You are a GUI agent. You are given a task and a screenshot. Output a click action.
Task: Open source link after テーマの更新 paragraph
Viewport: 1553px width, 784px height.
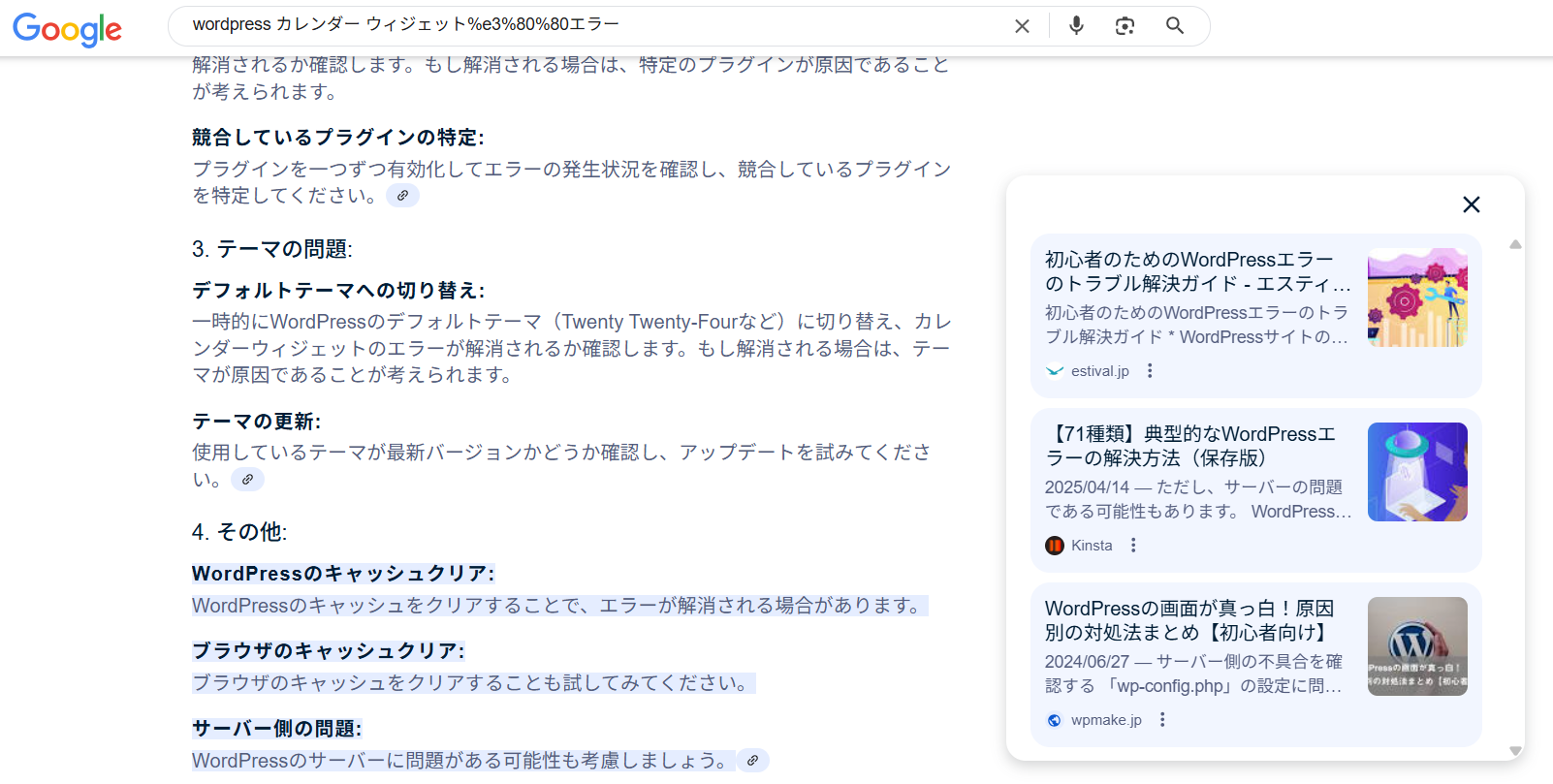[247, 480]
